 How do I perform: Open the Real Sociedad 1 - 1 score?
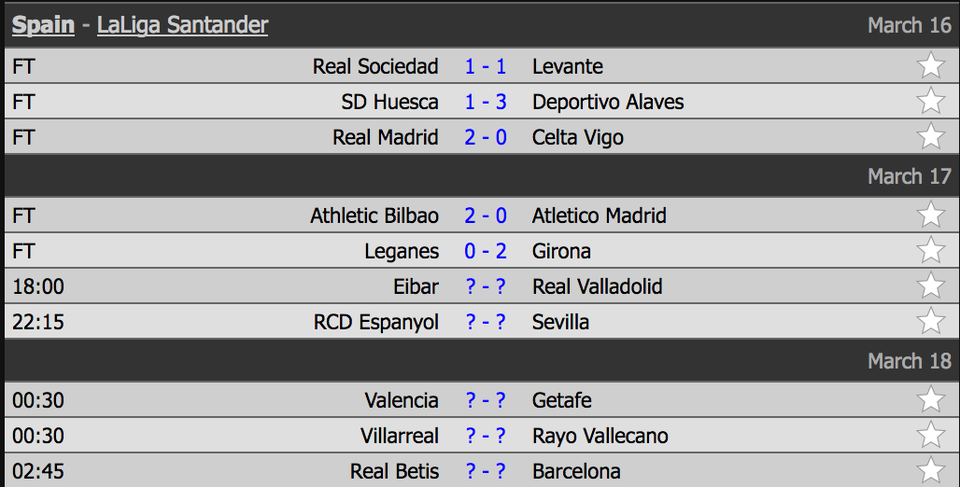coord(485,67)
